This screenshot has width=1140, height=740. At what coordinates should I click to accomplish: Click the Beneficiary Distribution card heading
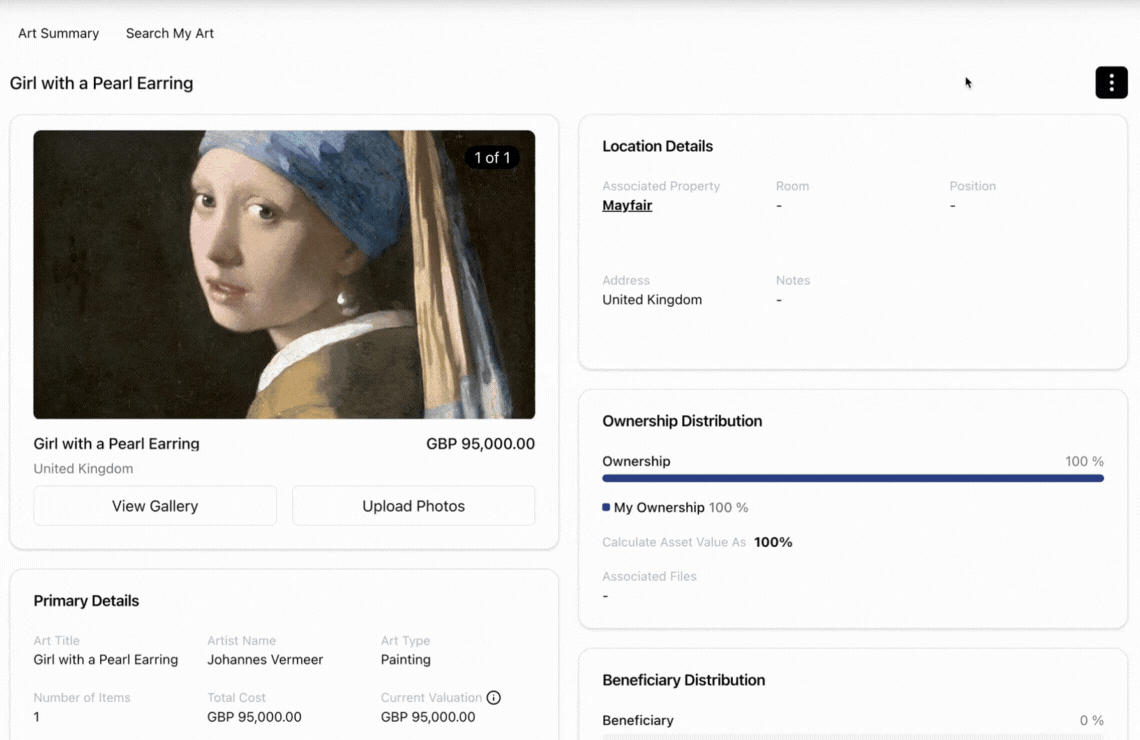click(x=683, y=680)
